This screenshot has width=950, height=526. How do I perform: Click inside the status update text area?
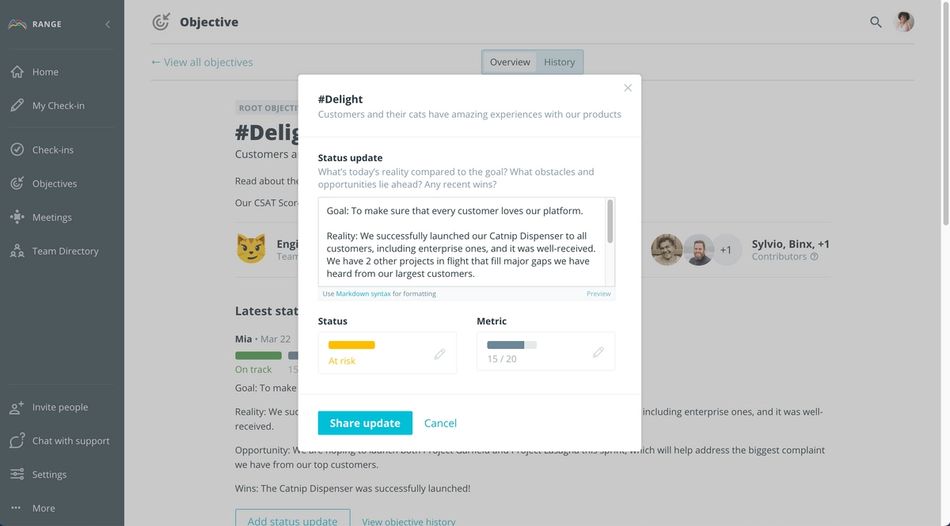pyautogui.click(x=462, y=242)
